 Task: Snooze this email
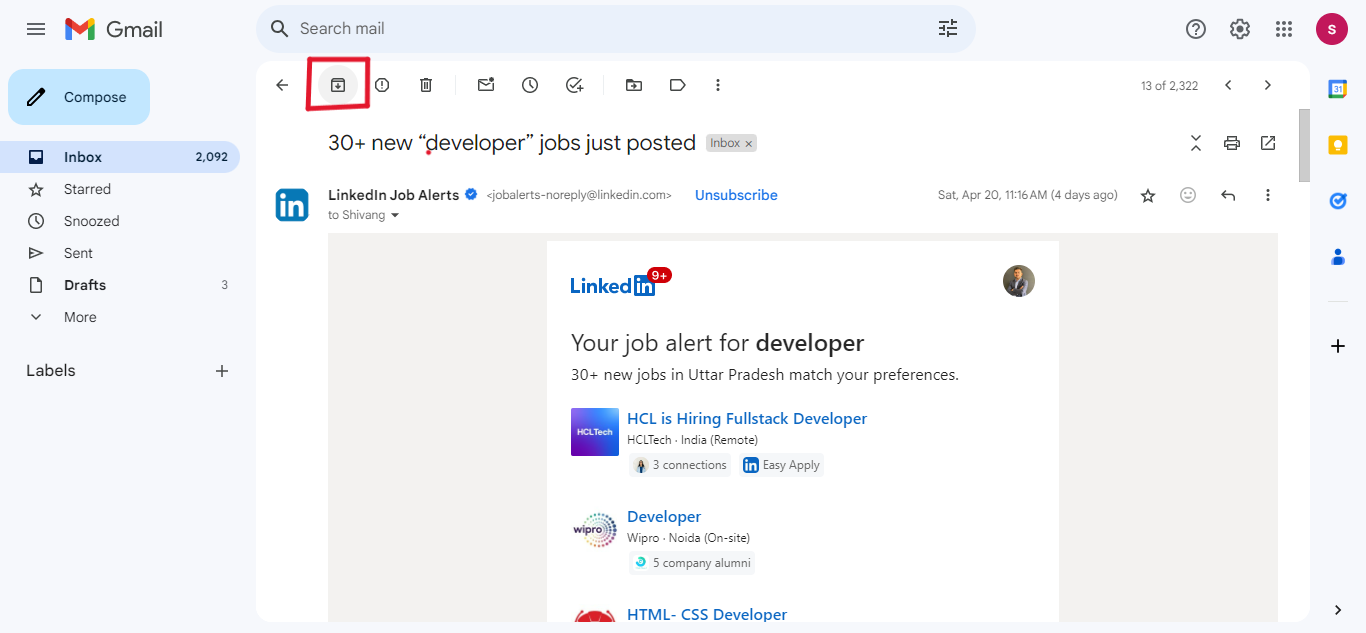tap(530, 85)
